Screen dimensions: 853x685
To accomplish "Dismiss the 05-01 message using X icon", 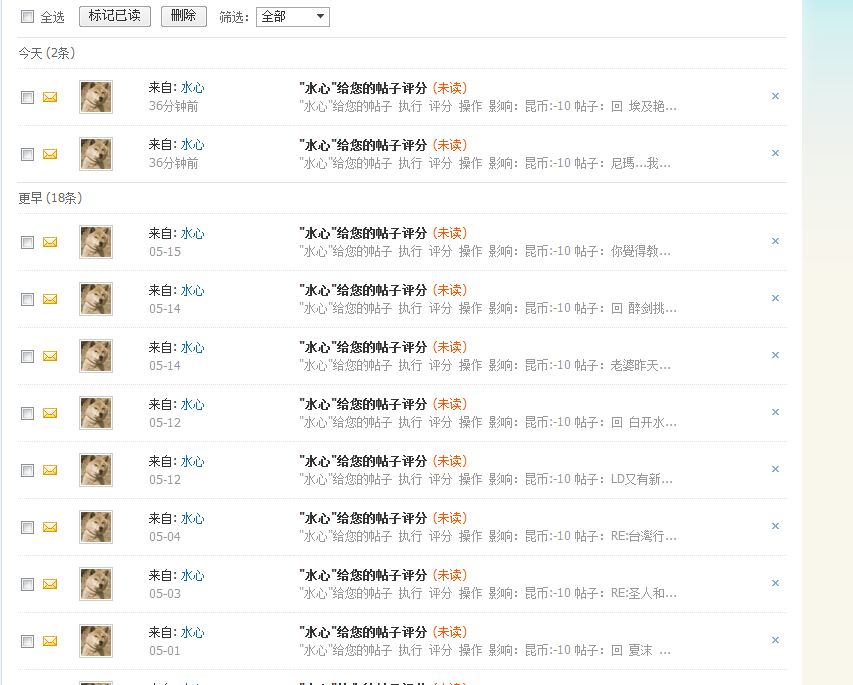I will [x=775, y=640].
